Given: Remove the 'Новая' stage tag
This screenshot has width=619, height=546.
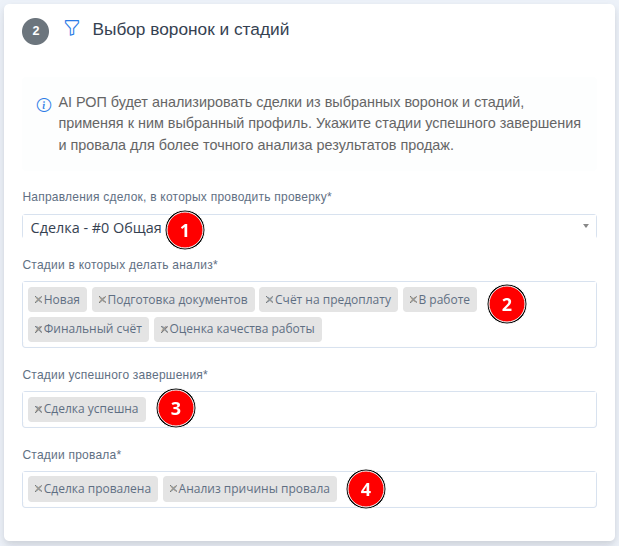Looking at the screenshot, I should [38, 299].
